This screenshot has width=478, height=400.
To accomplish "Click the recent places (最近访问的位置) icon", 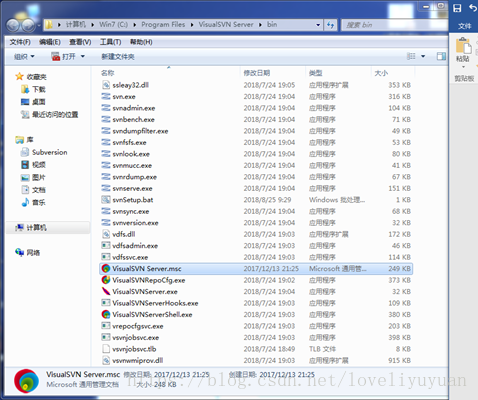I will pos(25,115).
